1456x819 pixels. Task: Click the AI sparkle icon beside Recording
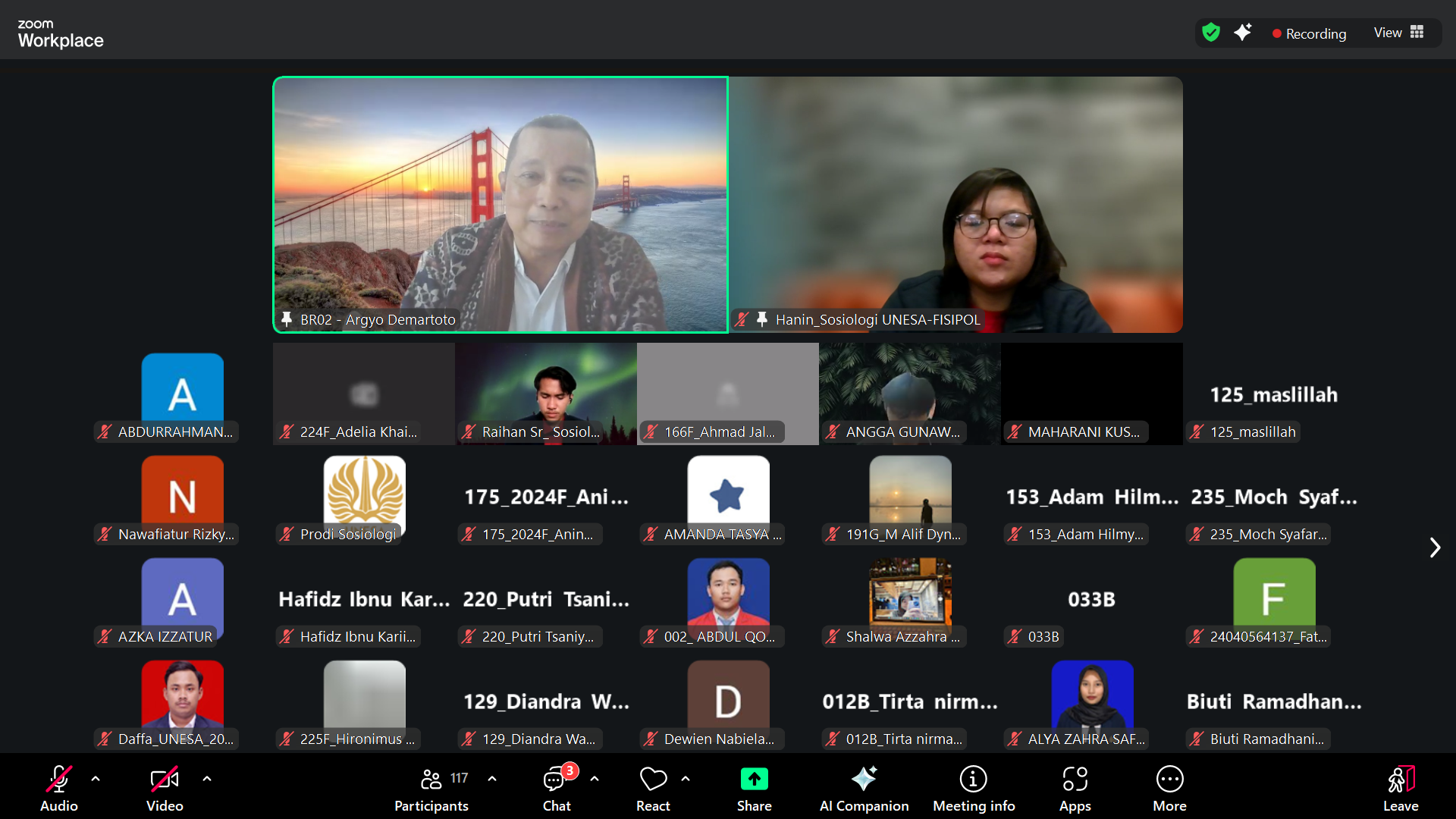(1243, 33)
